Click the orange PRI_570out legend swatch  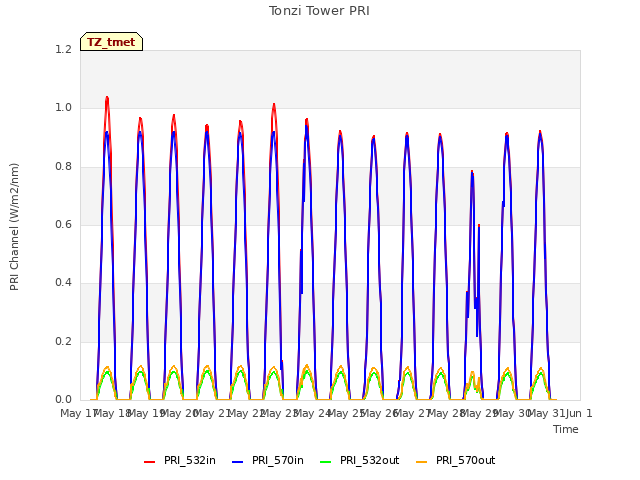(x=422, y=461)
